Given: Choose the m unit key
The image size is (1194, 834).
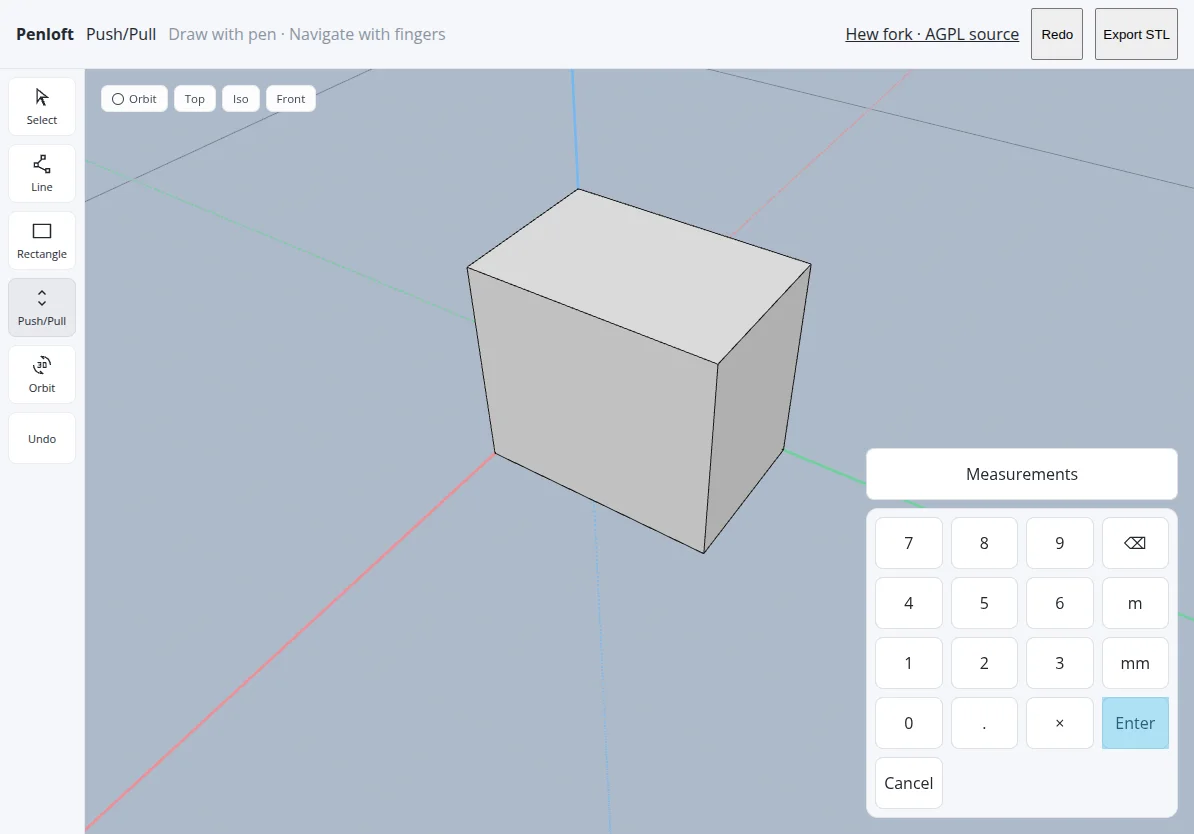Looking at the screenshot, I should pyautogui.click(x=1135, y=603).
